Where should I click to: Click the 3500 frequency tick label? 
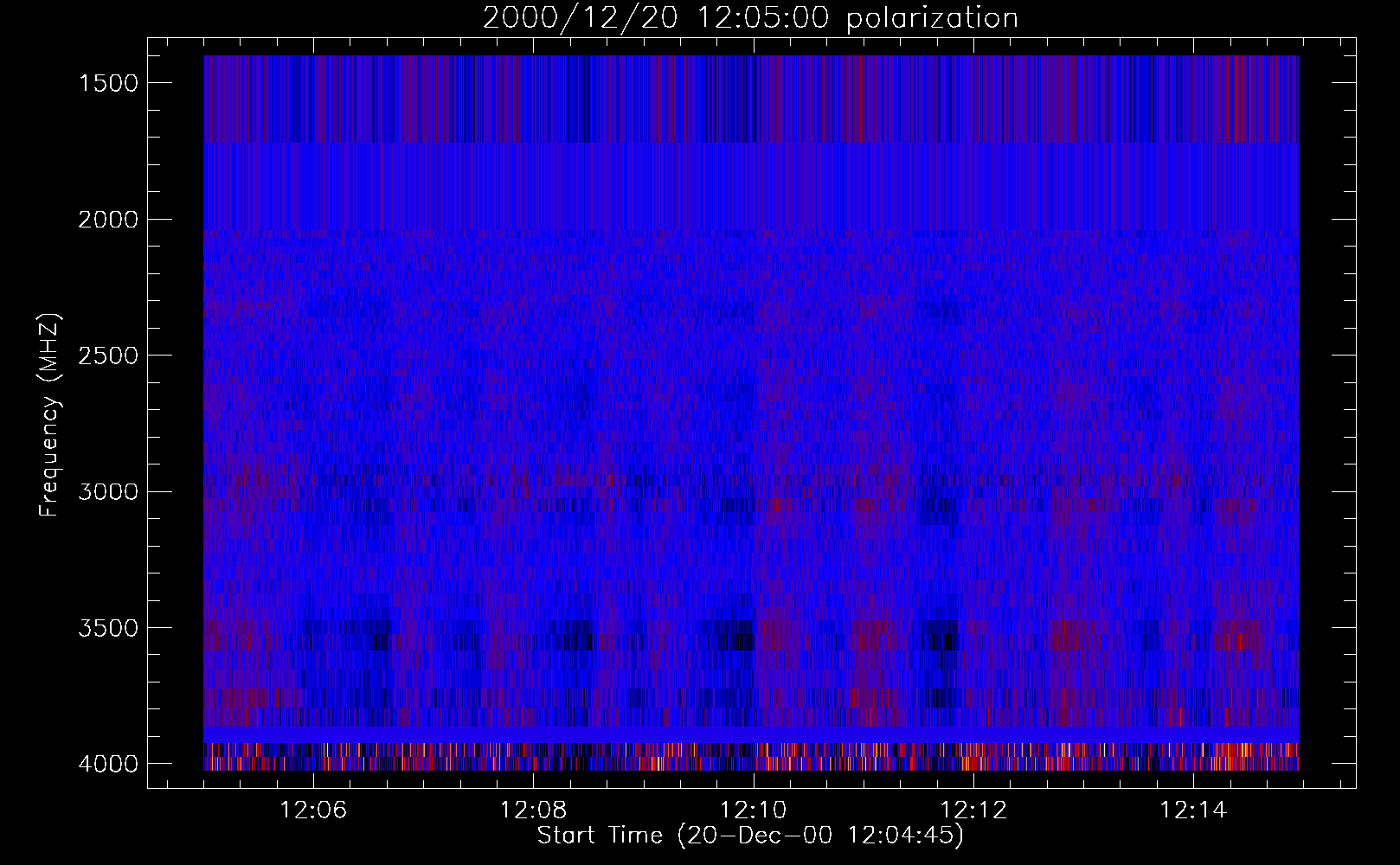(x=108, y=628)
